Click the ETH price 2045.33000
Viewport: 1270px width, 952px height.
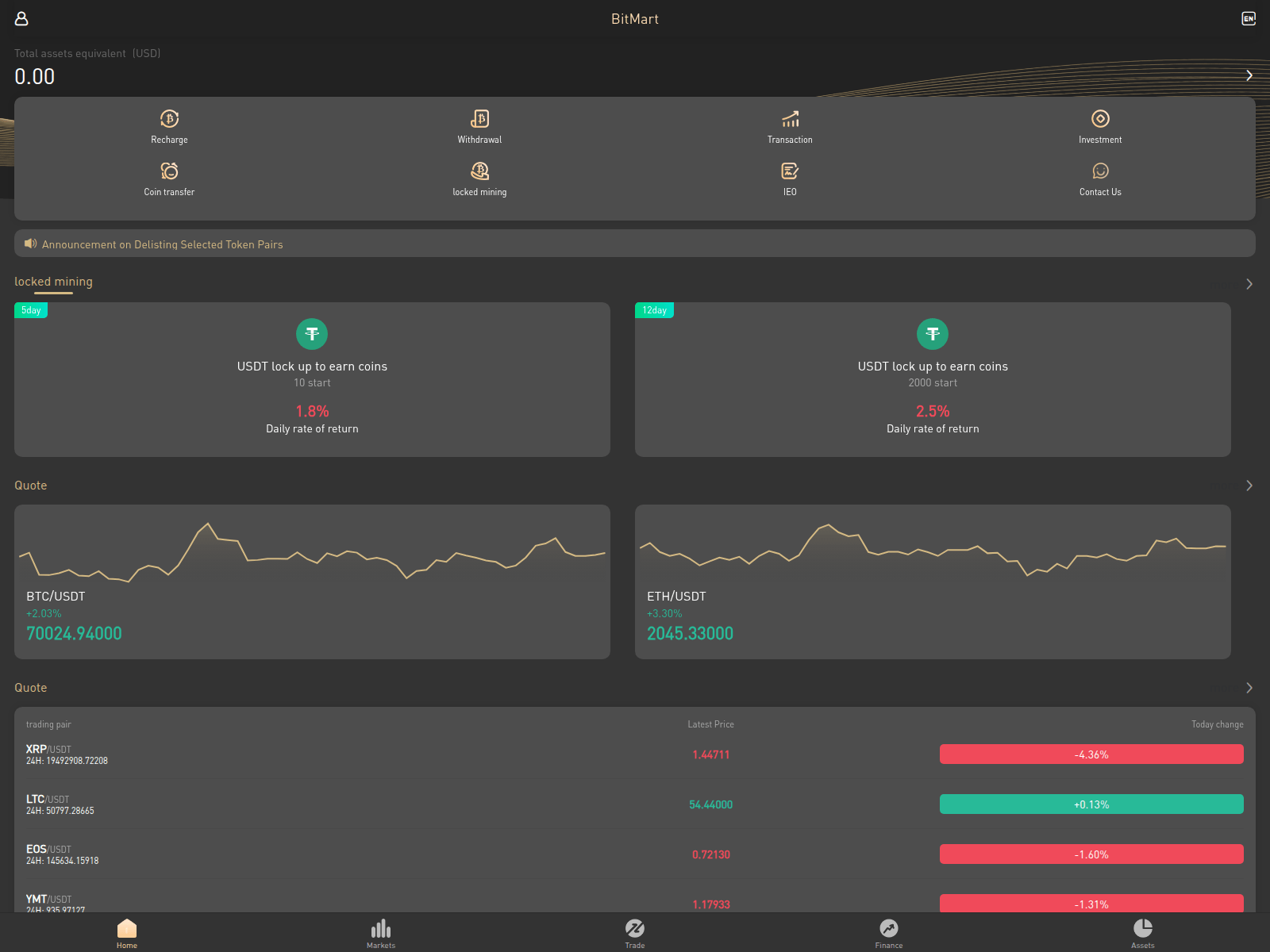point(690,633)
